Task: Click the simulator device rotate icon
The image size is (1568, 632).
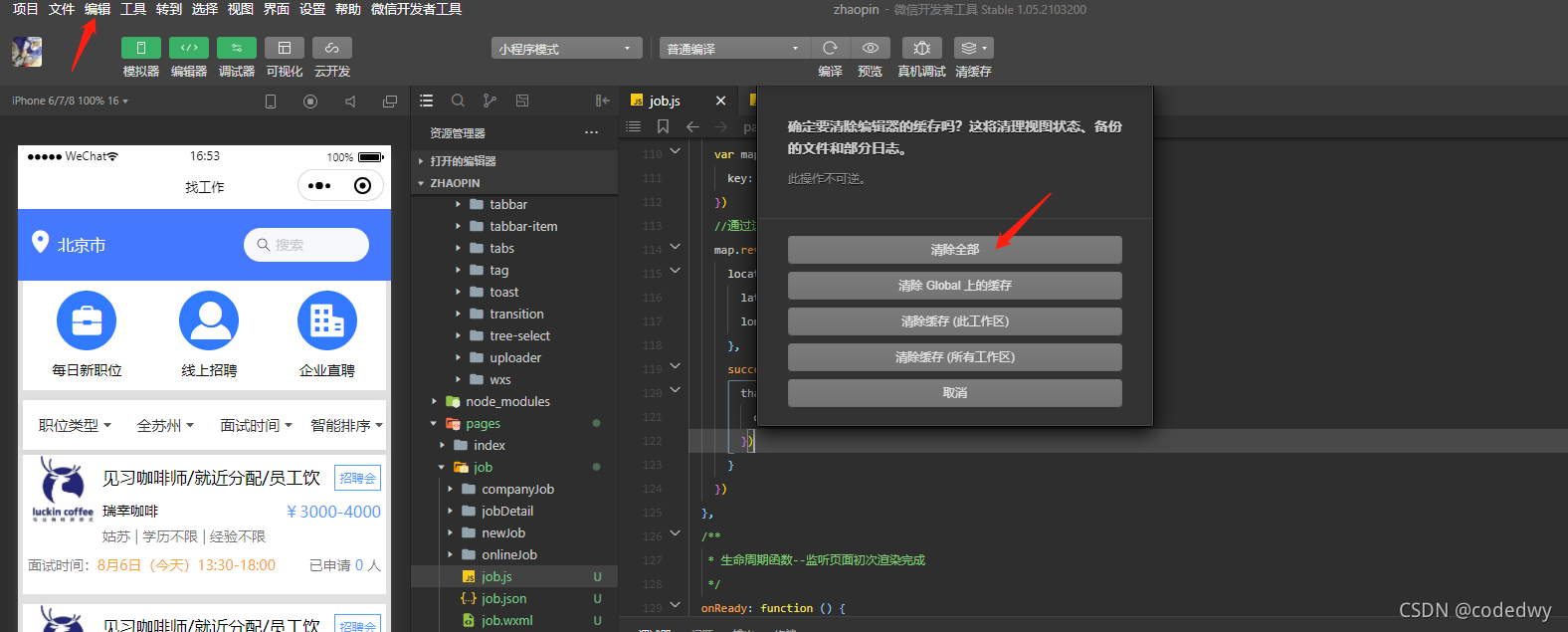Action: coord(271,102)
